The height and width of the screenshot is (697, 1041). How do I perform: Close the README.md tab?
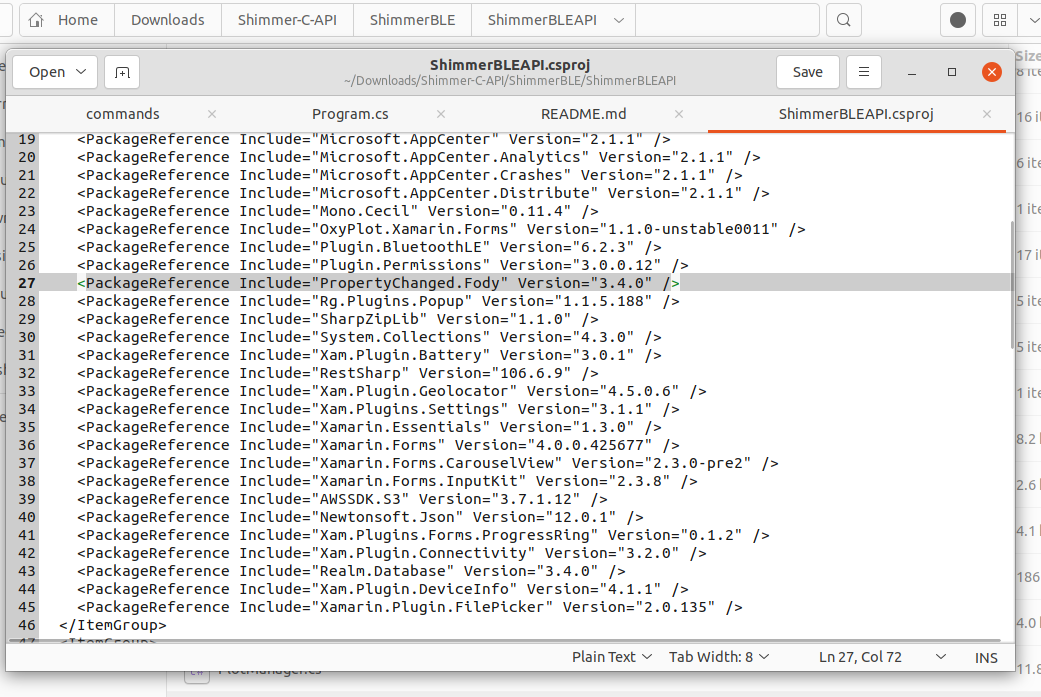(x=679, y=114)
